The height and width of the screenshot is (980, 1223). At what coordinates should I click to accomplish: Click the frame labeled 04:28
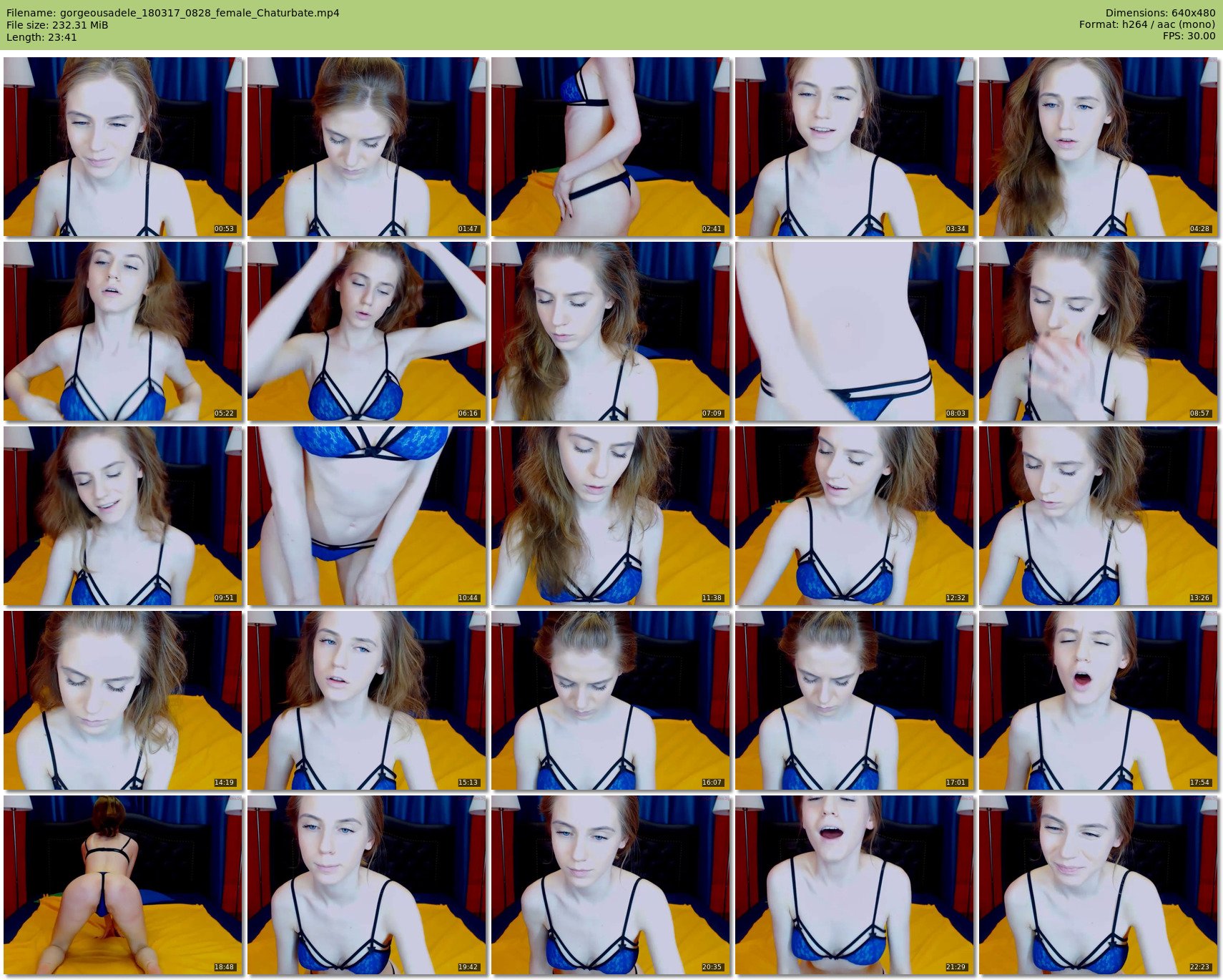[x=1098, y=147]
